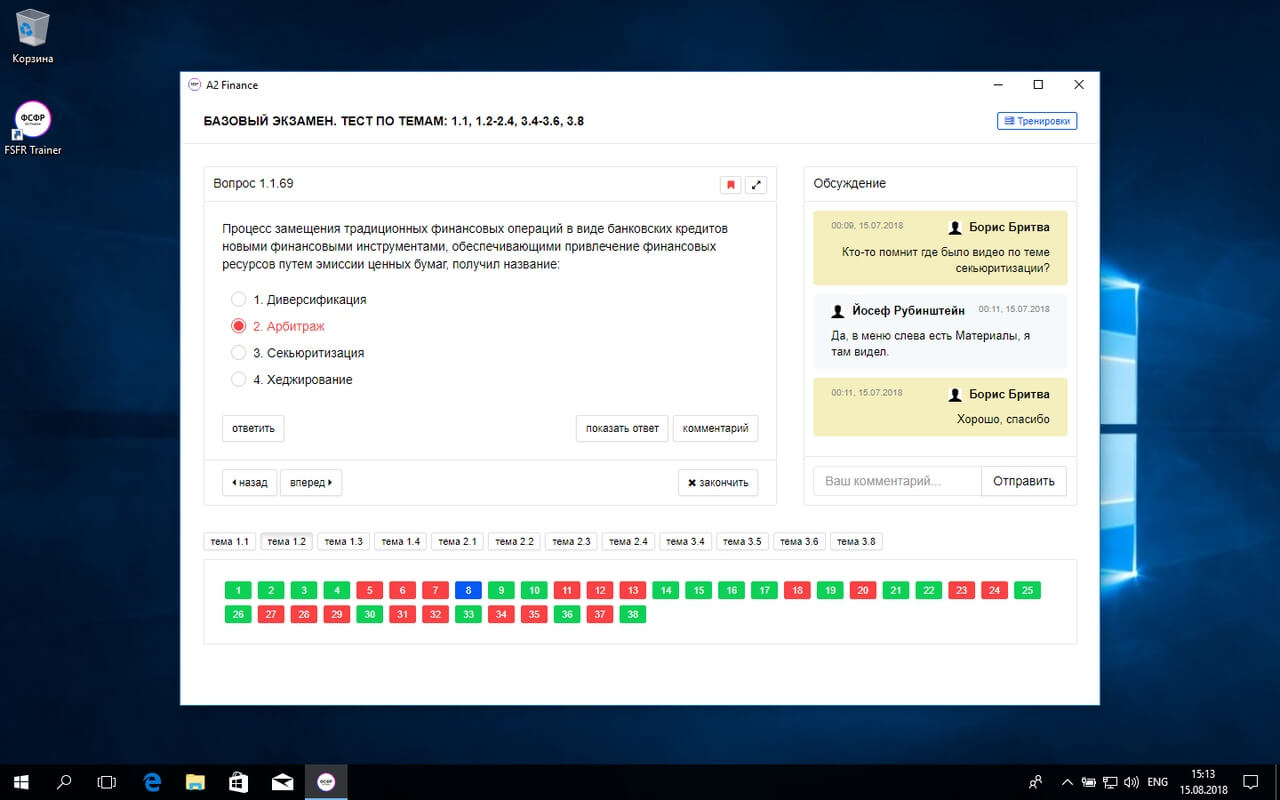
Task: Open Mail app in taskbar
Action: [x=282, y=782]
